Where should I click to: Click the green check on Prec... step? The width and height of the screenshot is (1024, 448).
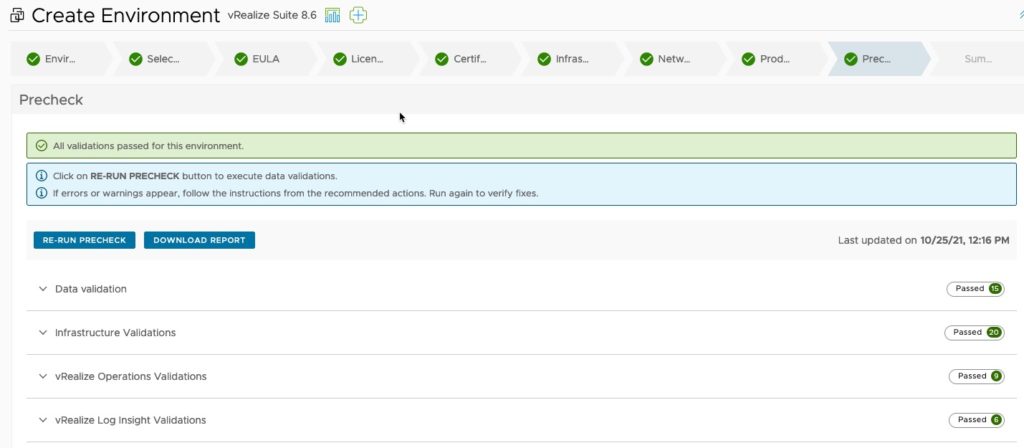coord(850,59)
